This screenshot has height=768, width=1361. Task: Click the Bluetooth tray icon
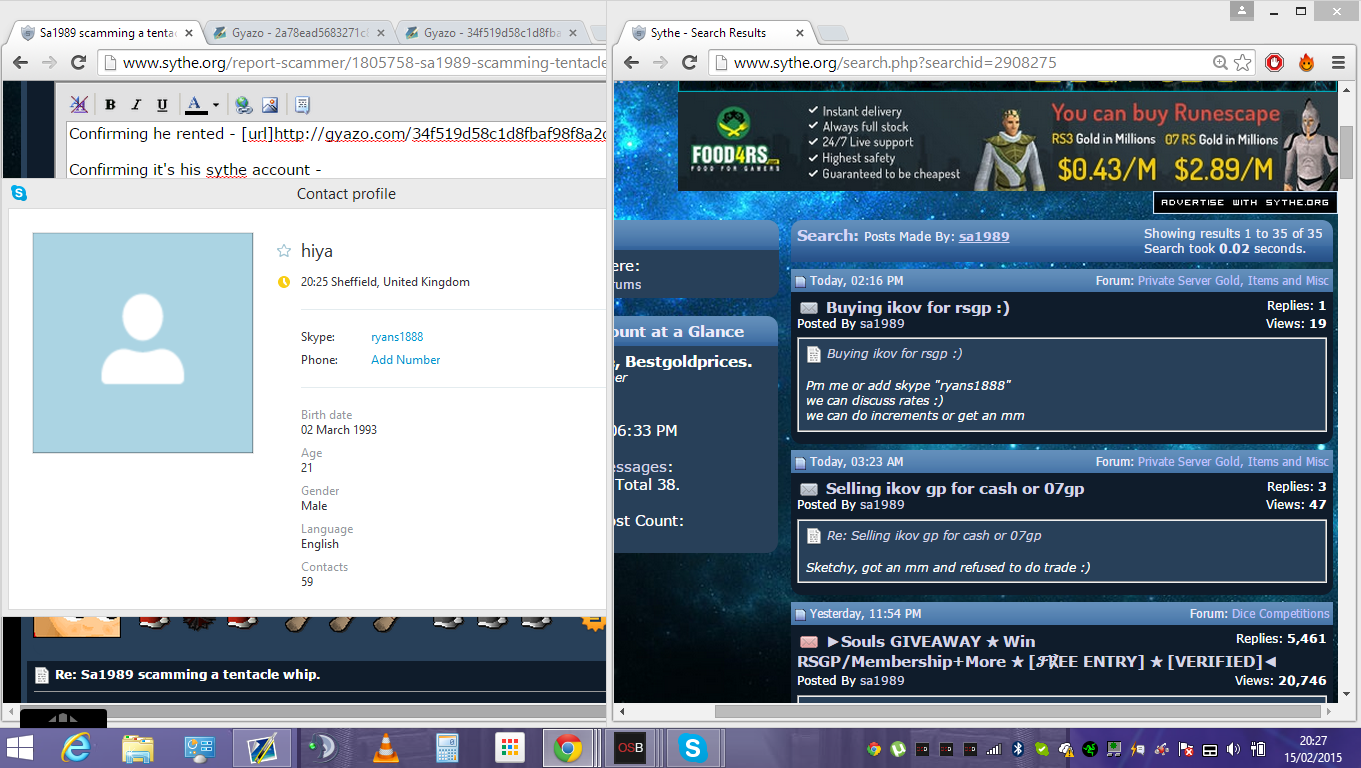[1018, 749]
